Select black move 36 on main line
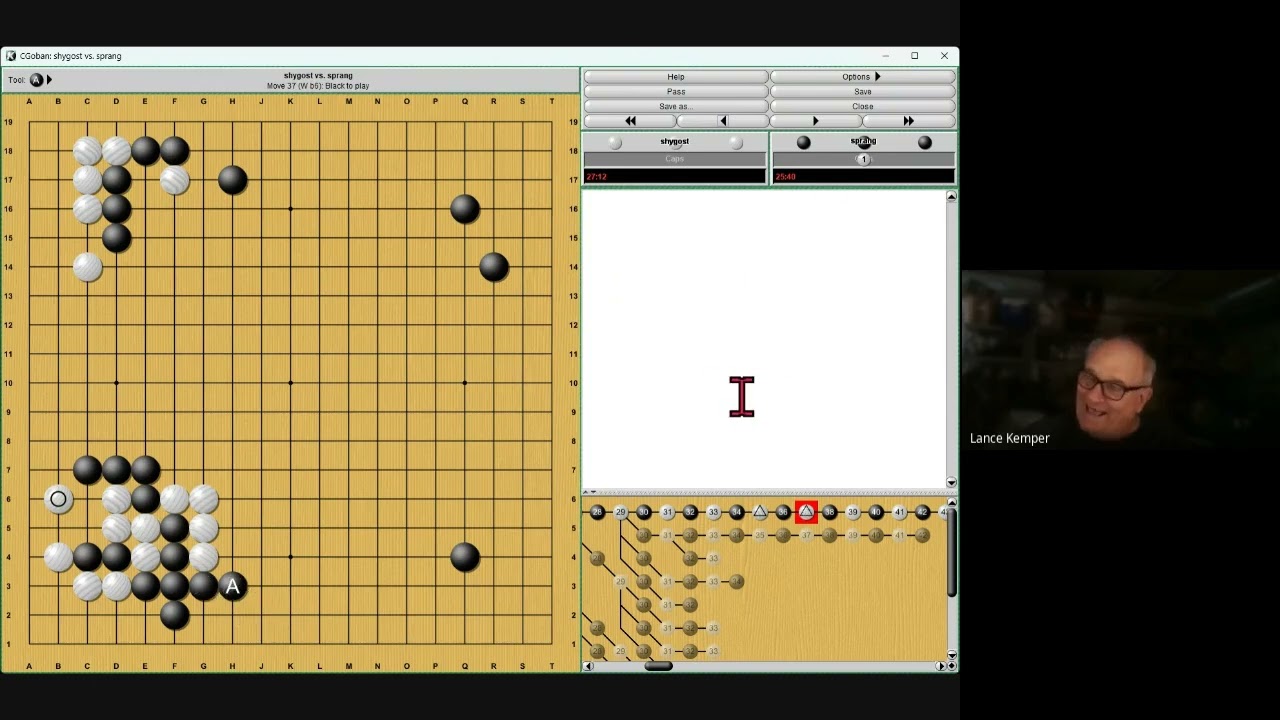Screen dimensions: 1280x720 [783, 512]
